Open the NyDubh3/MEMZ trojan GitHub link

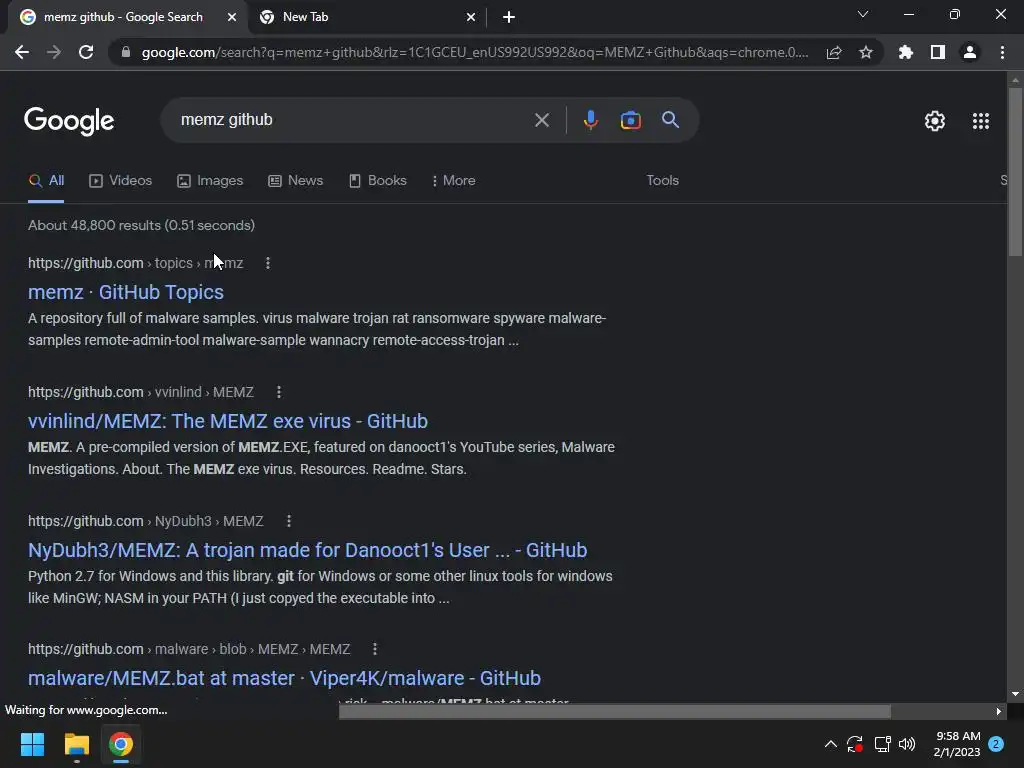point(308,551)
